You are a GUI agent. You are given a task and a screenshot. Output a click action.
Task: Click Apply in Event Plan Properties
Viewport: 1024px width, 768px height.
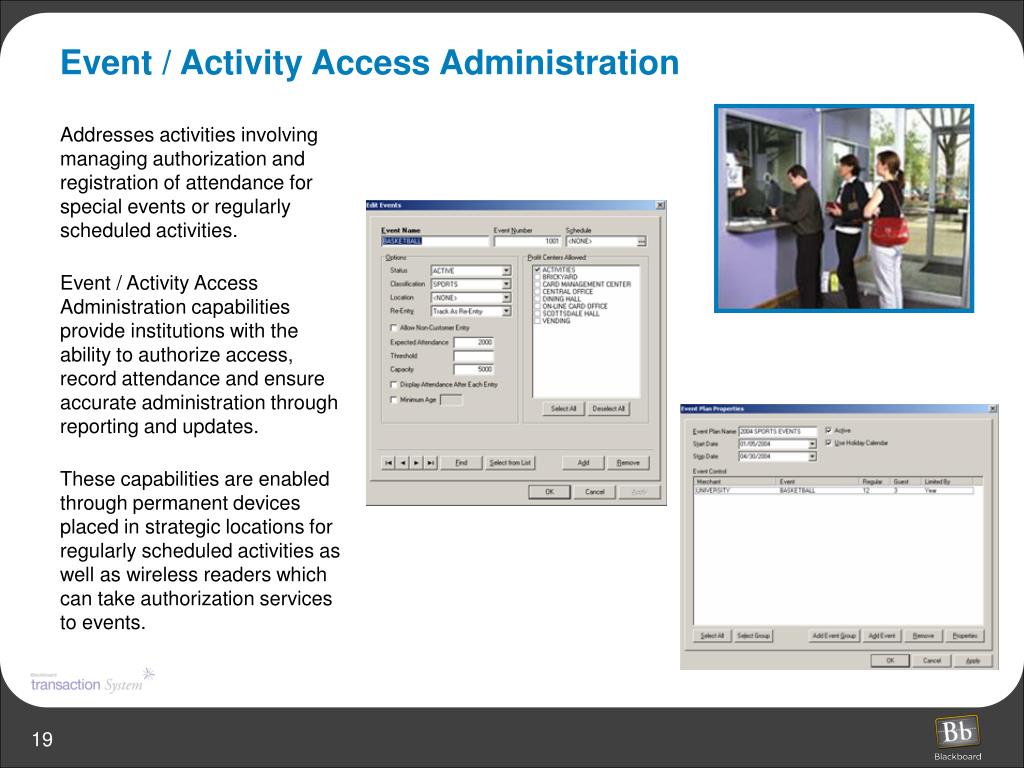[973, 661]
